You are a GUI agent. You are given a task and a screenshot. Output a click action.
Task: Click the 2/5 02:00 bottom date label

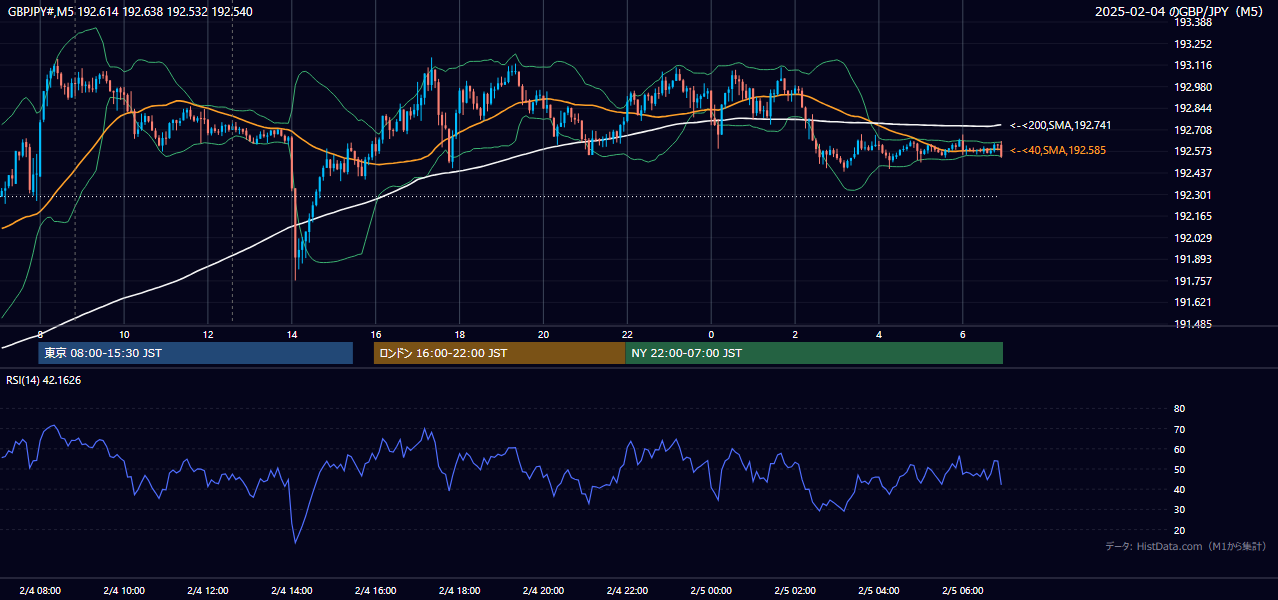[796, 590]
